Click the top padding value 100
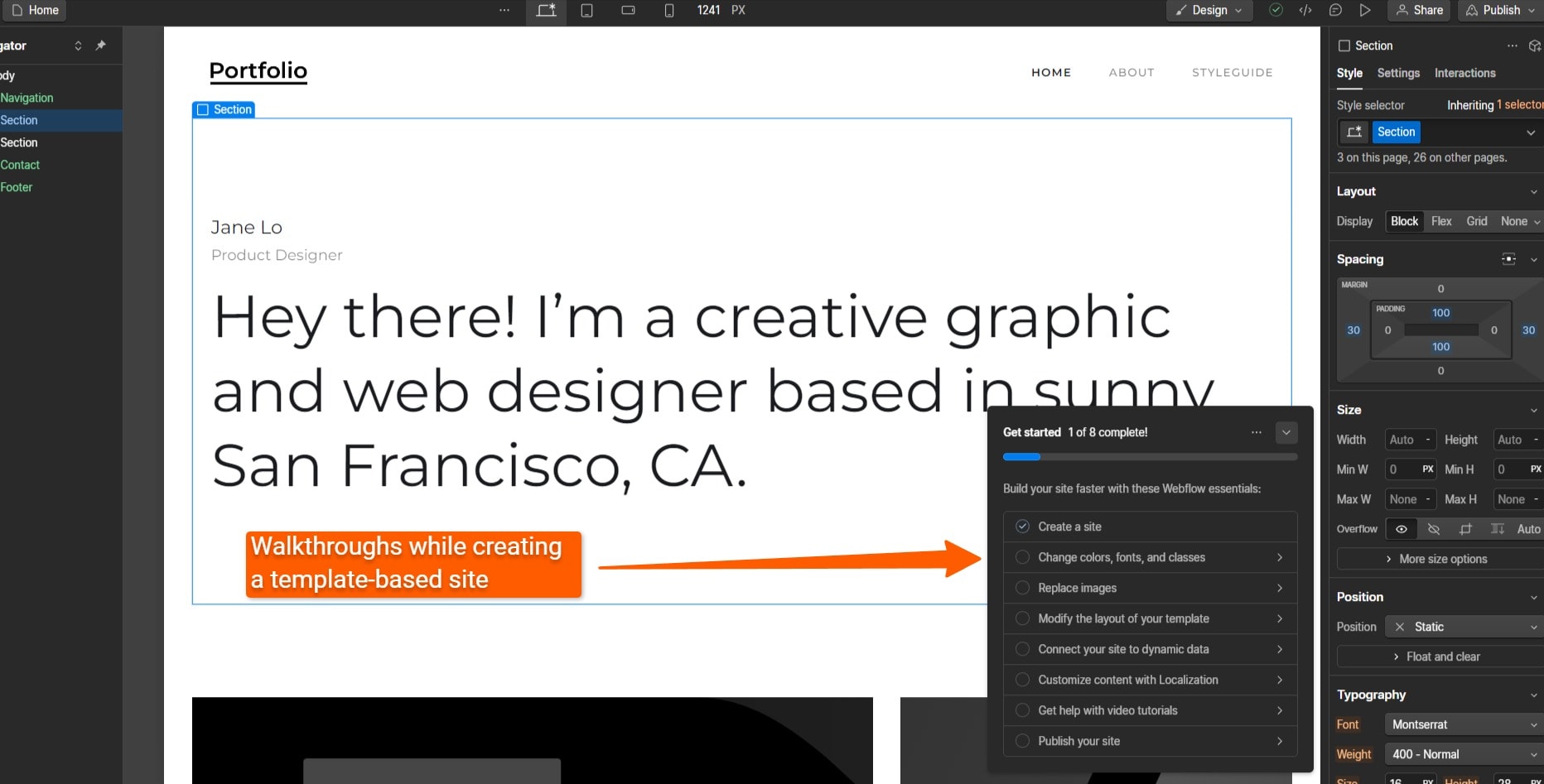 click(x=1440, y=313)
